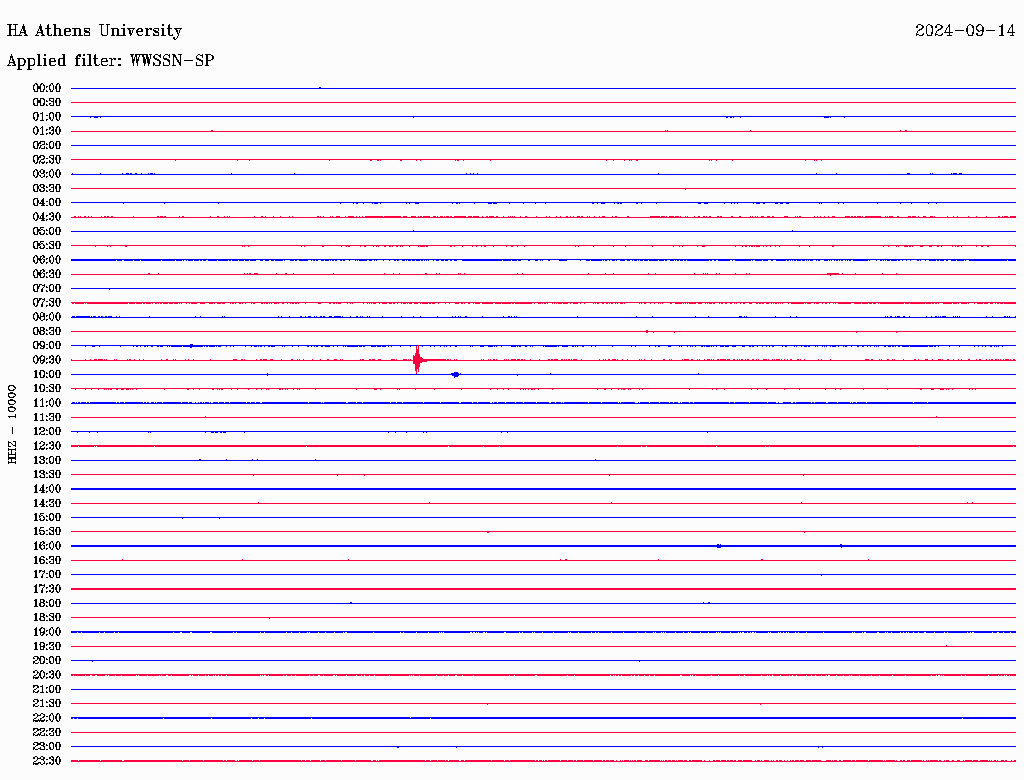This screenshot has height=780, width=1024.
Task: Click the second blue blip on the 16:00 trace
Action: (x=841, y=545)
